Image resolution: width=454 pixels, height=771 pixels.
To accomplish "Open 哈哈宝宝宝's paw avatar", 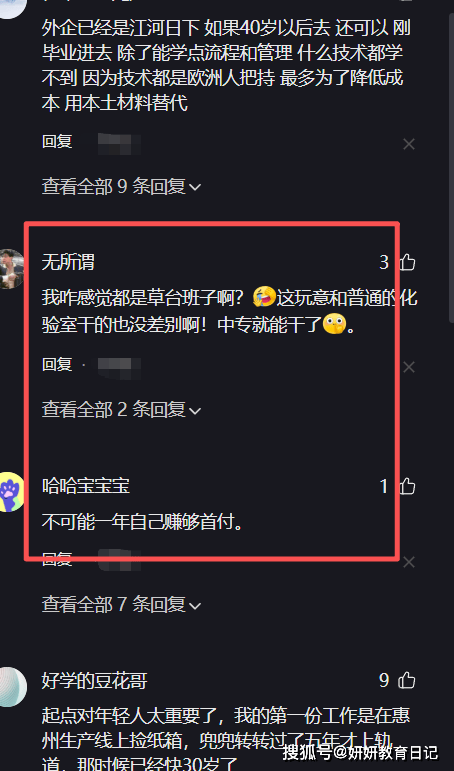I will point(10,492).
